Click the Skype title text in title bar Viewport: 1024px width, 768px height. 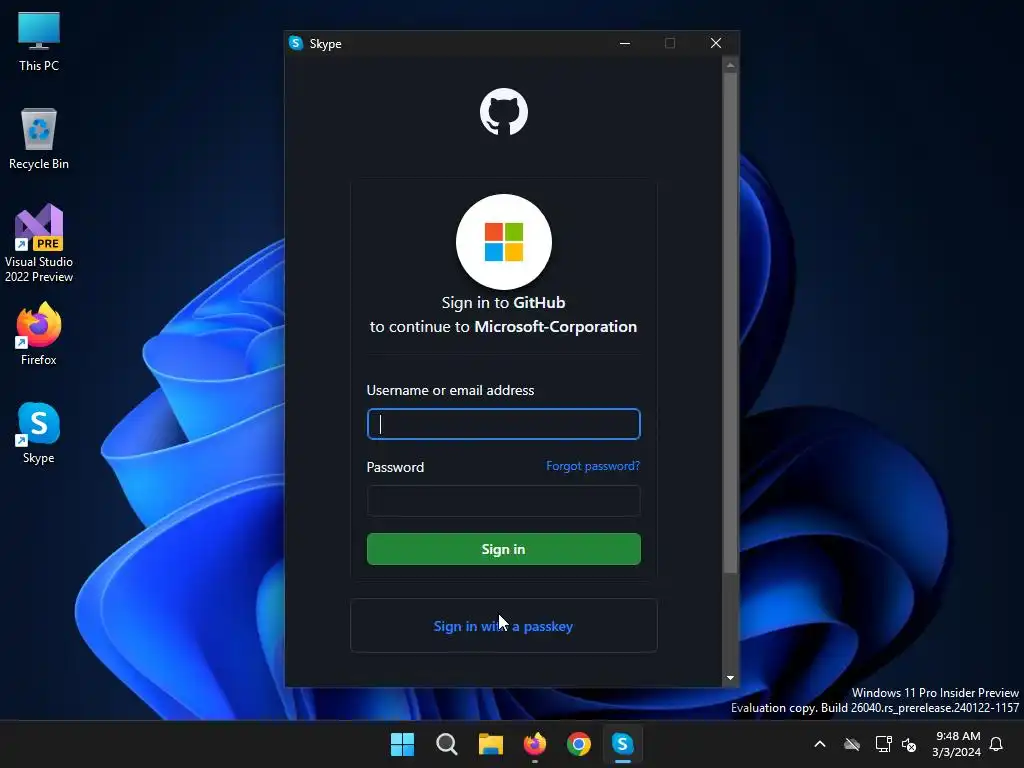(325, 44)
